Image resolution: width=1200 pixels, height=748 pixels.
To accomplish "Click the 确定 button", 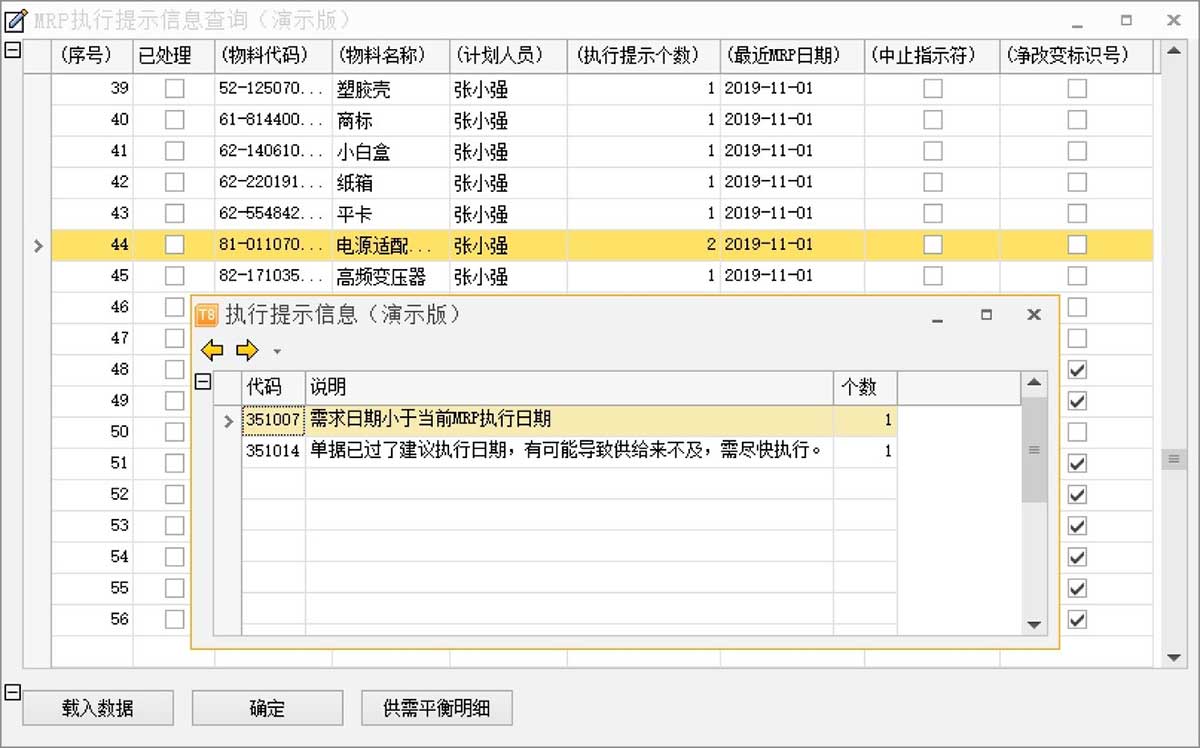I will 267,709.
